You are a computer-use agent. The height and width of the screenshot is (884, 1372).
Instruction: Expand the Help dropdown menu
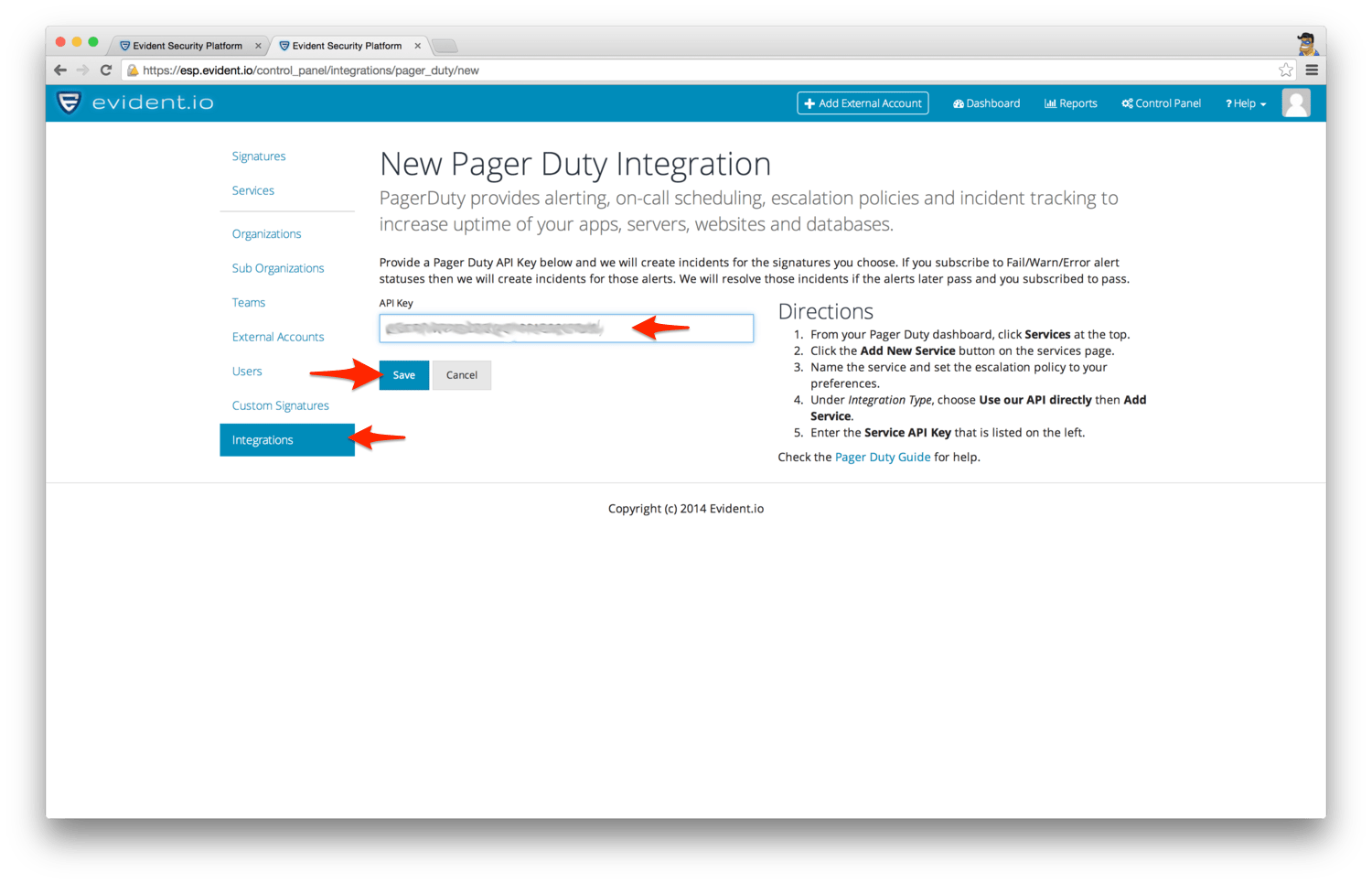click(1246, 103)
